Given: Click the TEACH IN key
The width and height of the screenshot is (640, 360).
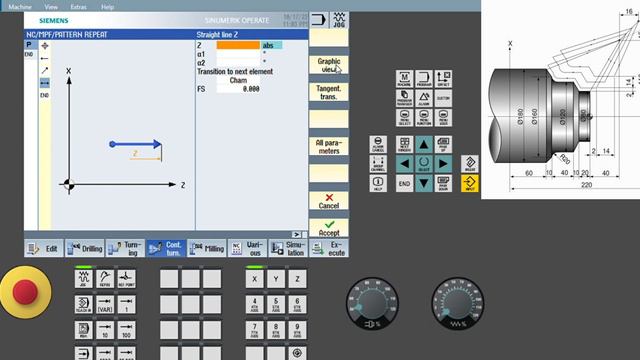Looking at the screenshot, I should click(83, 304).
